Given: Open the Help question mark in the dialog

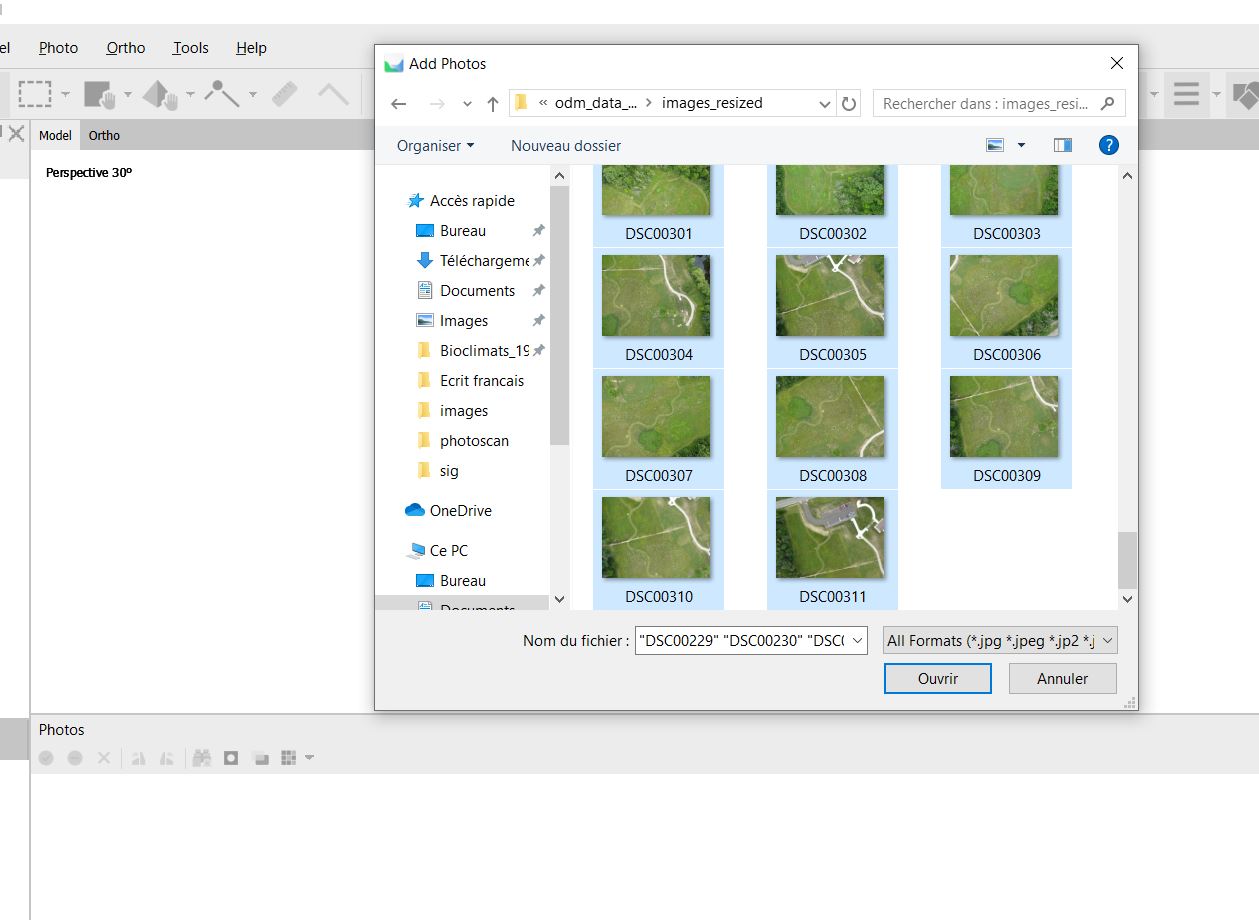Looking at the screenshot, I should coord(1108,145).
